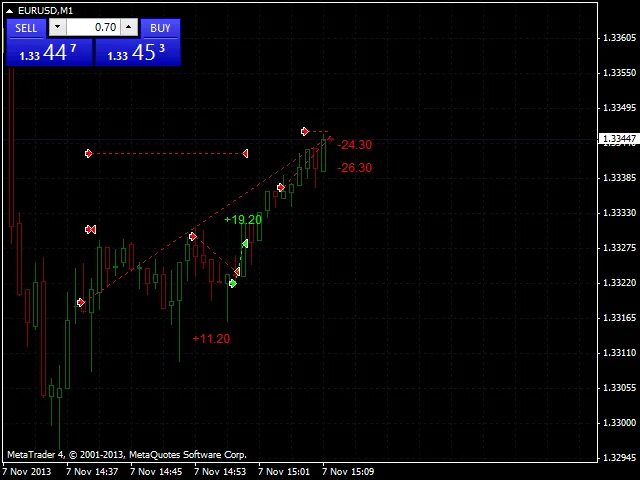Image resolution: width=640 pixels, height=480 pixels.
Task: Decrease lot volume with down arrow
Action: [x=58, y=27]
